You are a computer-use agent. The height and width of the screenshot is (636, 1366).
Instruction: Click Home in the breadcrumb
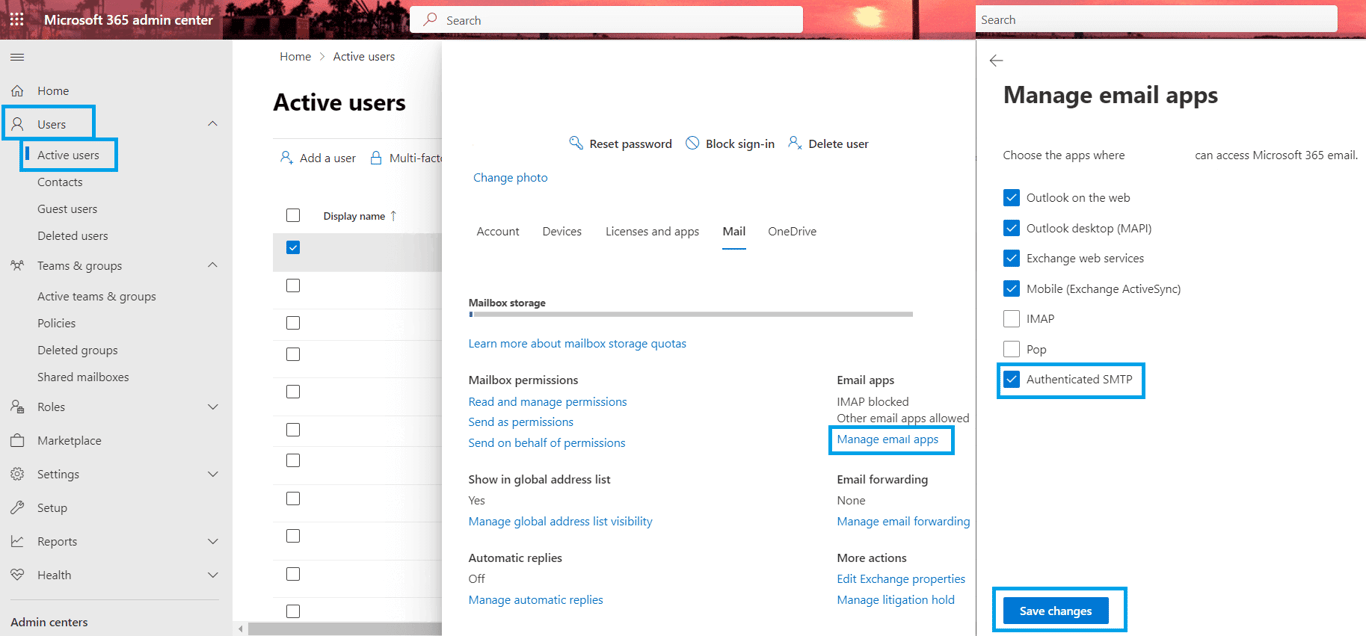click(295, 57)
